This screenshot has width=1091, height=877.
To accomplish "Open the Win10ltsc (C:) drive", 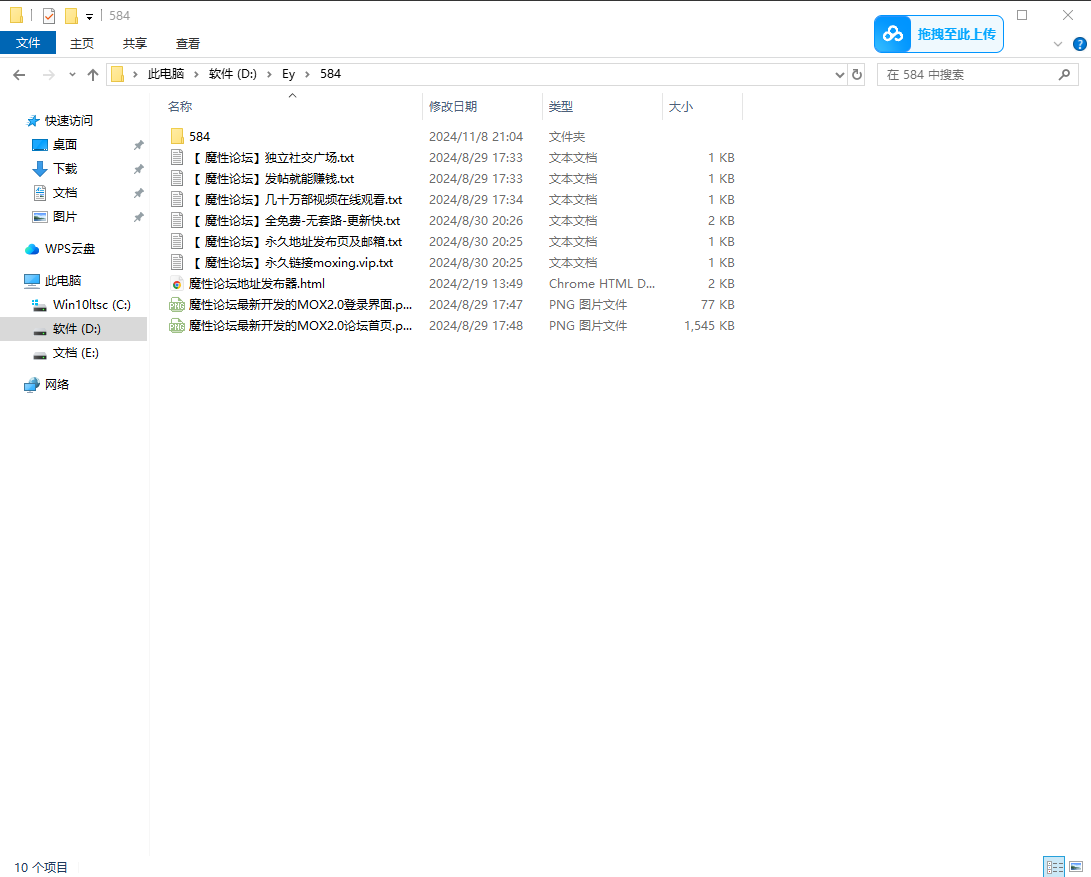I will pyautogui.click(x=91, y=304).
